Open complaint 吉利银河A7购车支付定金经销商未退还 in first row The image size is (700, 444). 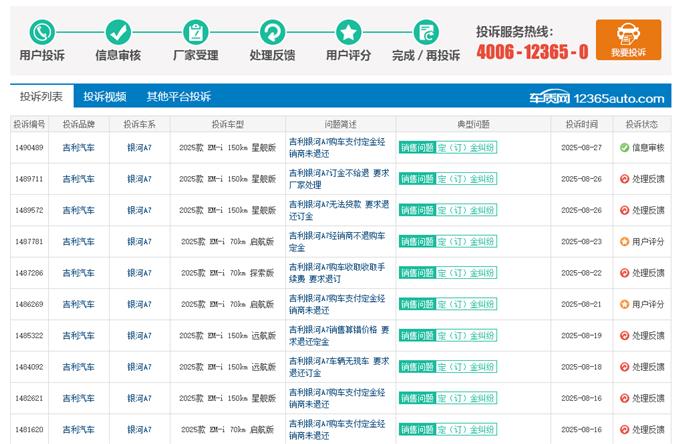336,148
